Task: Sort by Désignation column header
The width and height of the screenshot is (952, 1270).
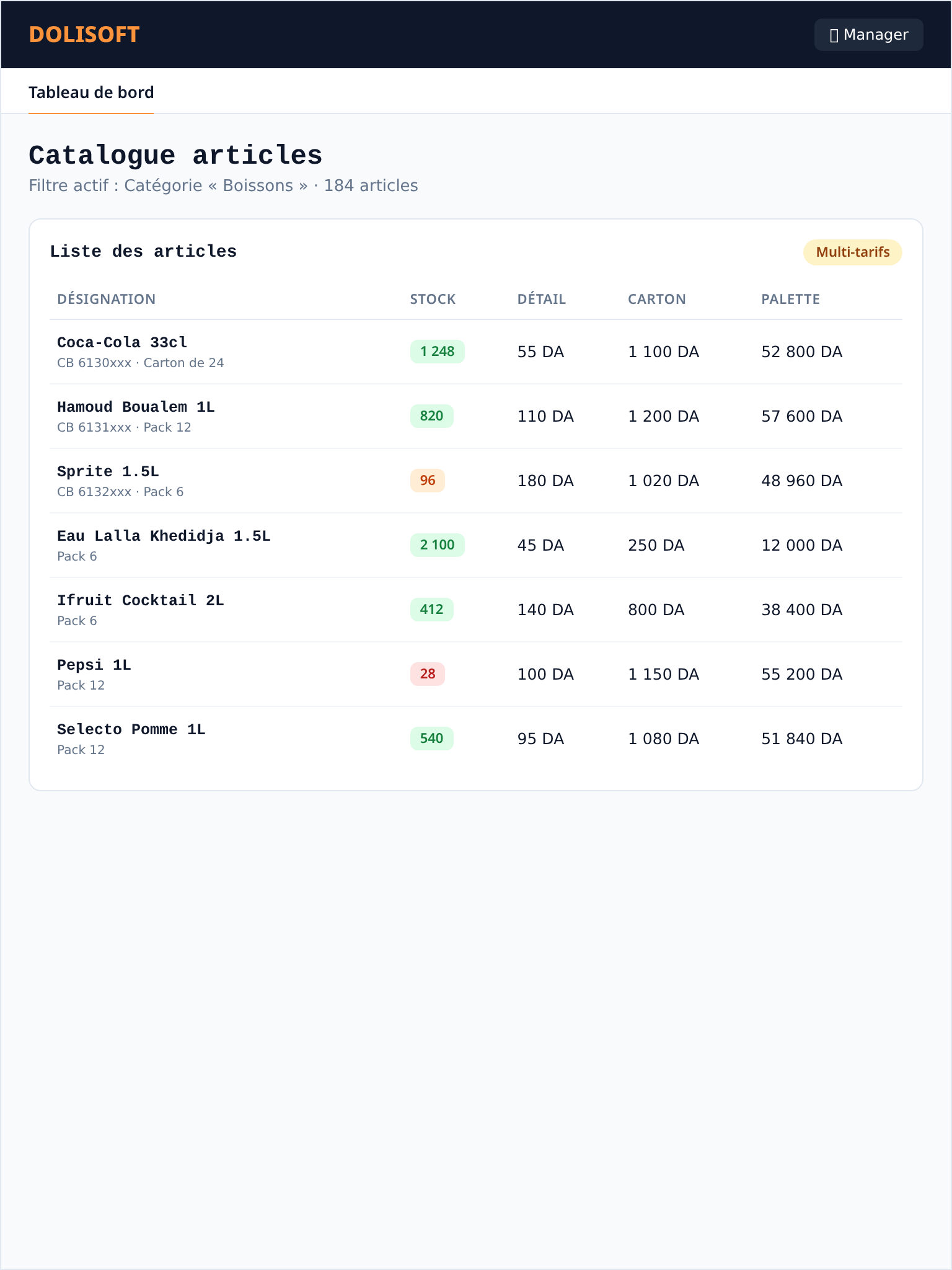Action: coord(106,299)
